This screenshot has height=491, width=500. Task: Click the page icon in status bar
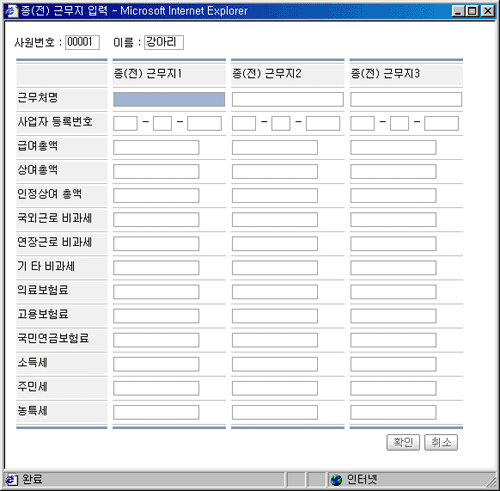coord(11,480)
